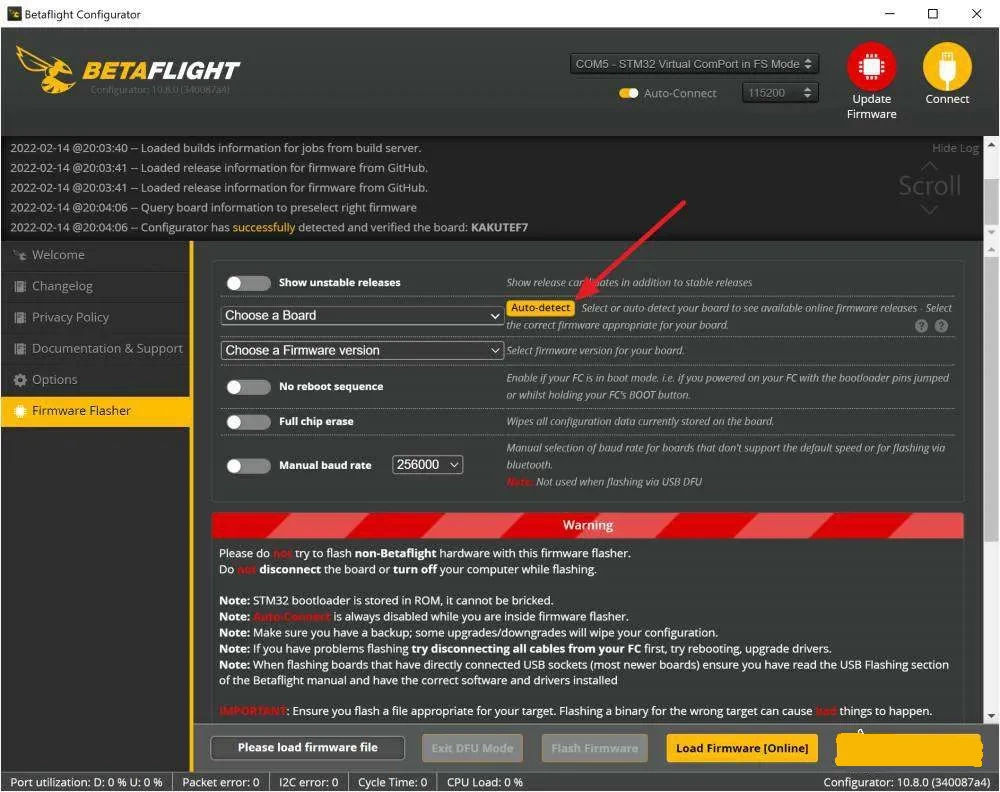Open the 256000 manual baud dropdown
1000x792 pixels.
click(x=427, y=465)
